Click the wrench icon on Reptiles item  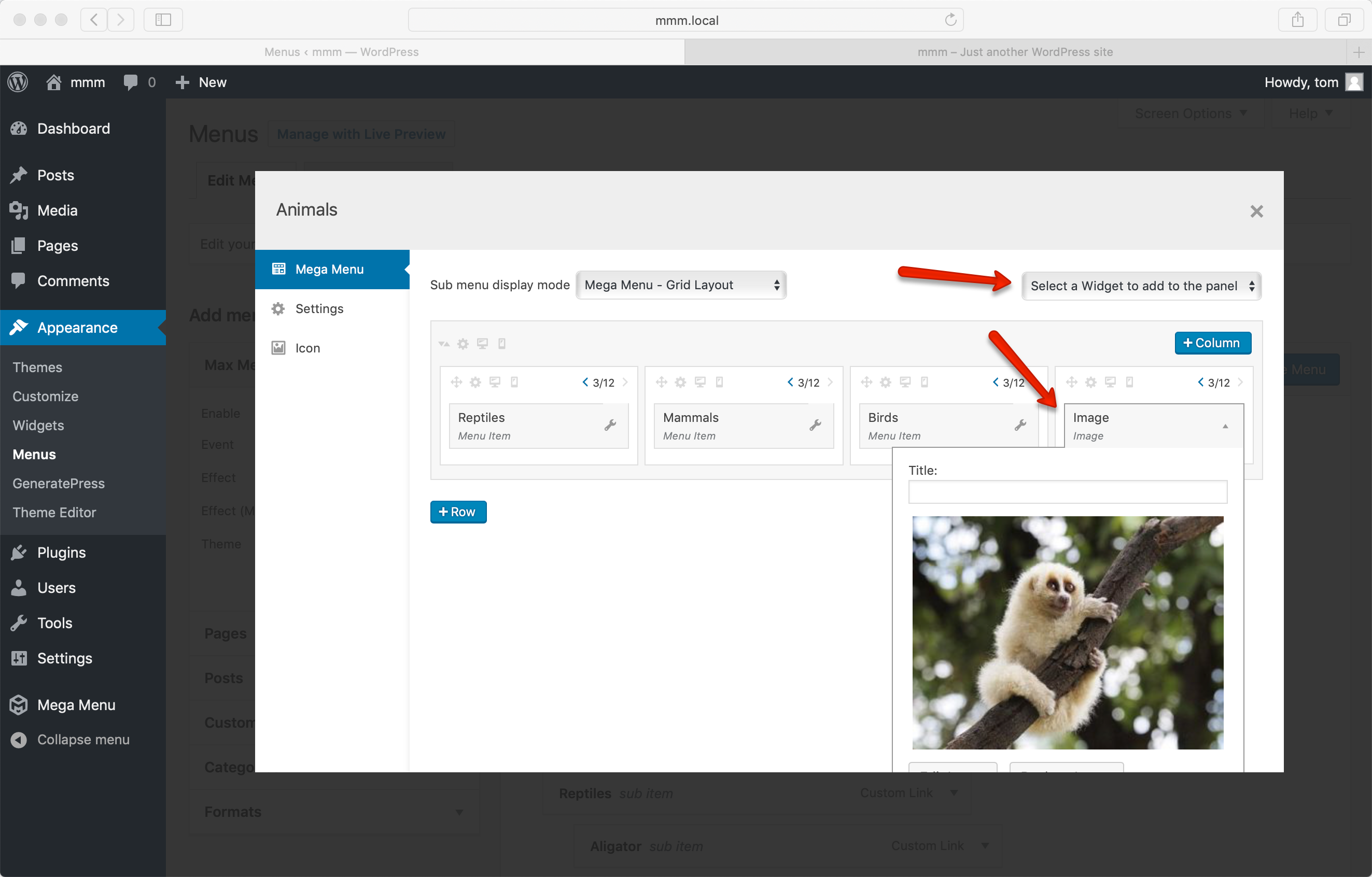point(610,425)
